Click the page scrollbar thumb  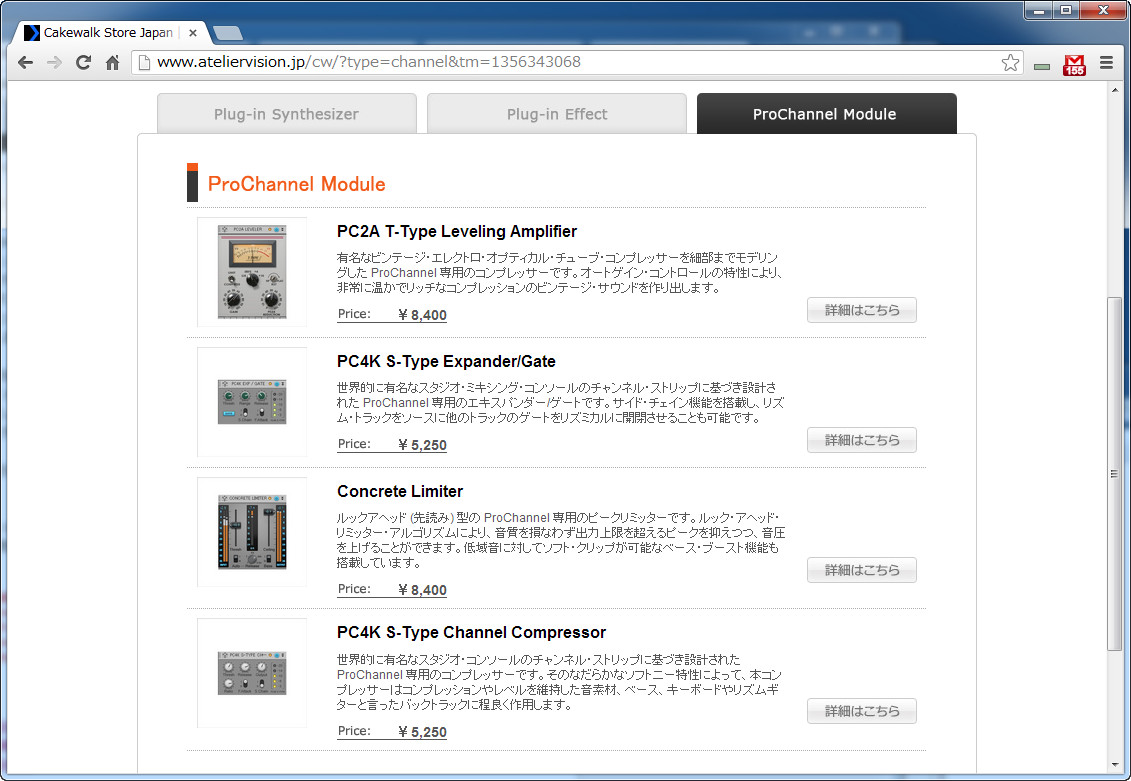tap(1114, 474)
